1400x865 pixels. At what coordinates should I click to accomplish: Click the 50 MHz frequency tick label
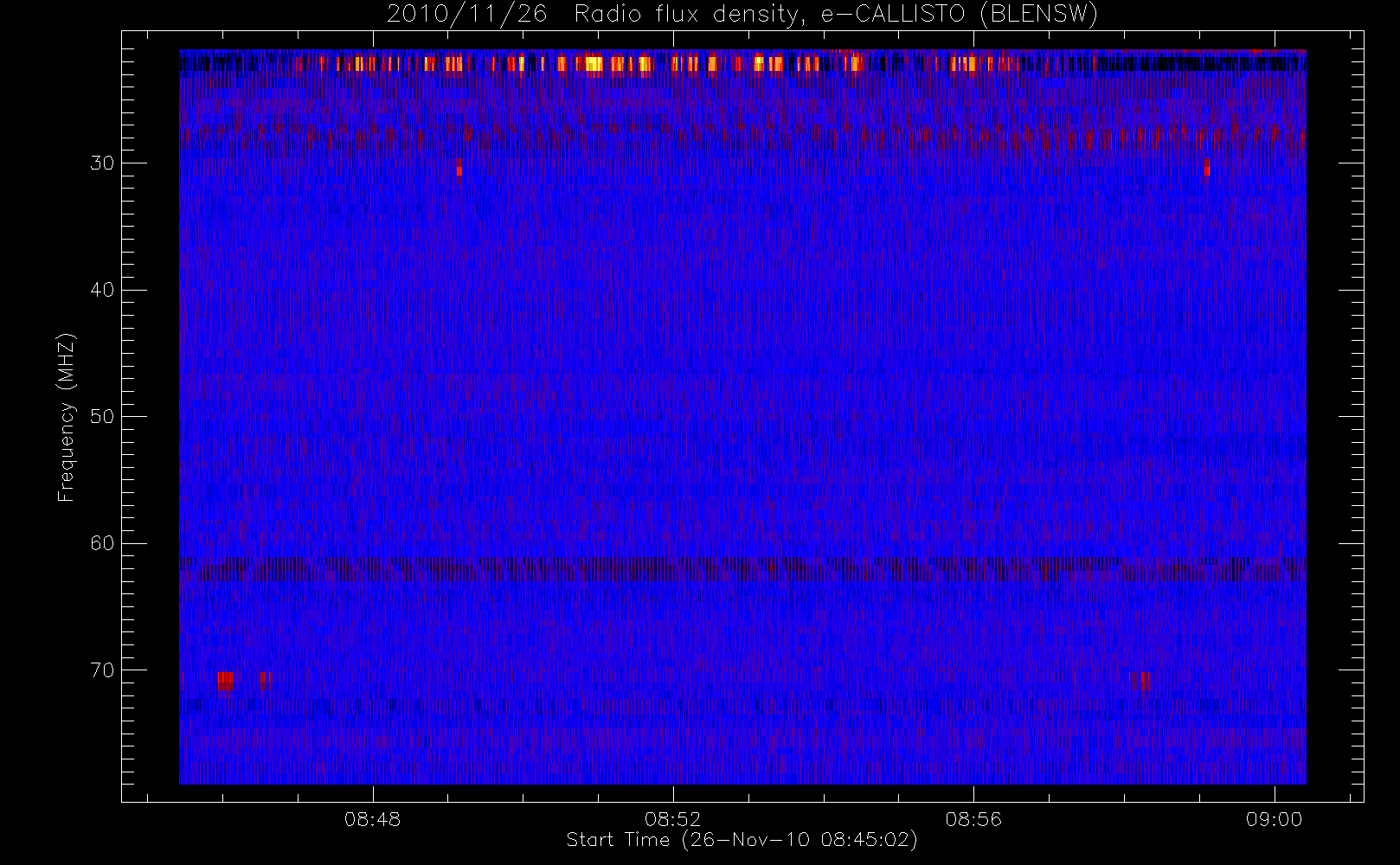[102, 416]
